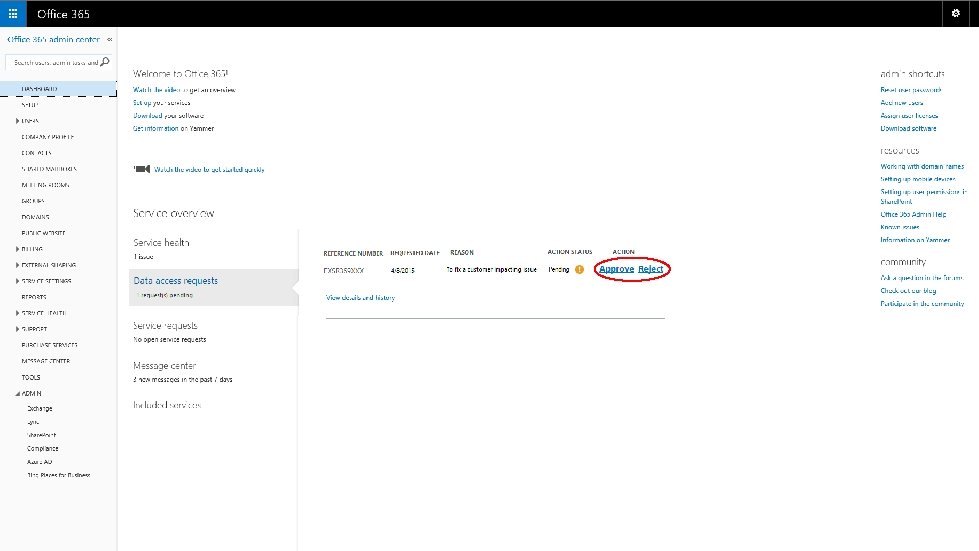Open Meeting Rooms in the navigation
The height and width of the screenshot is (551, 979).
click(45, 185)
